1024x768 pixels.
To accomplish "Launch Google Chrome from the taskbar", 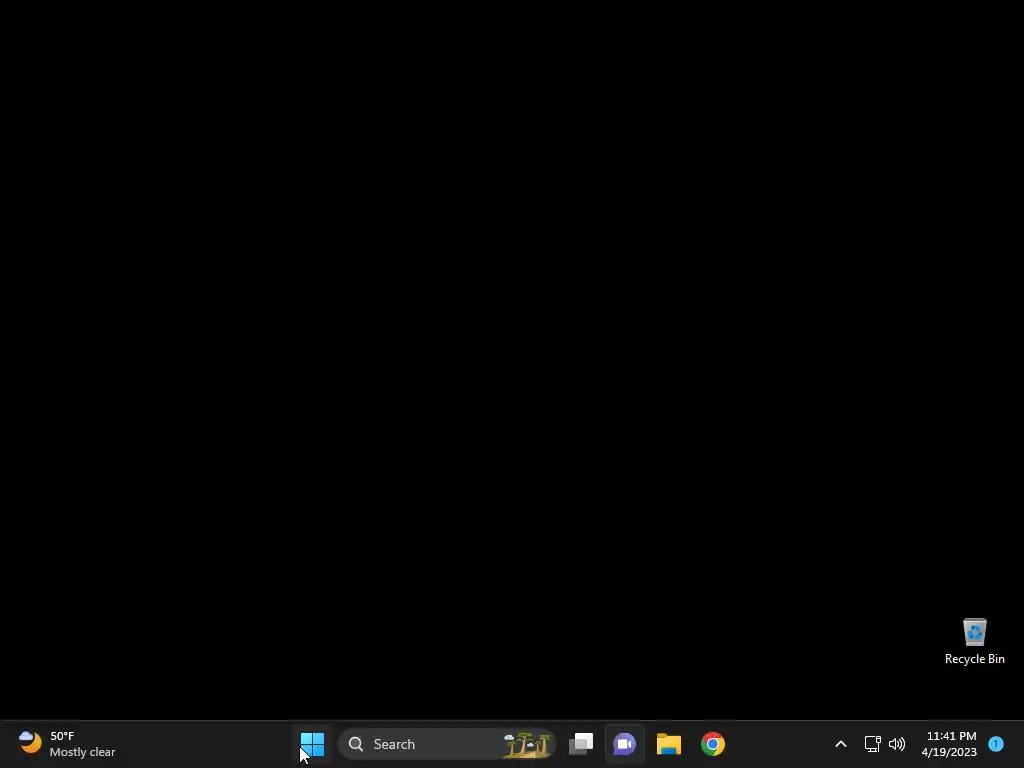I will (x=712, y=744).
